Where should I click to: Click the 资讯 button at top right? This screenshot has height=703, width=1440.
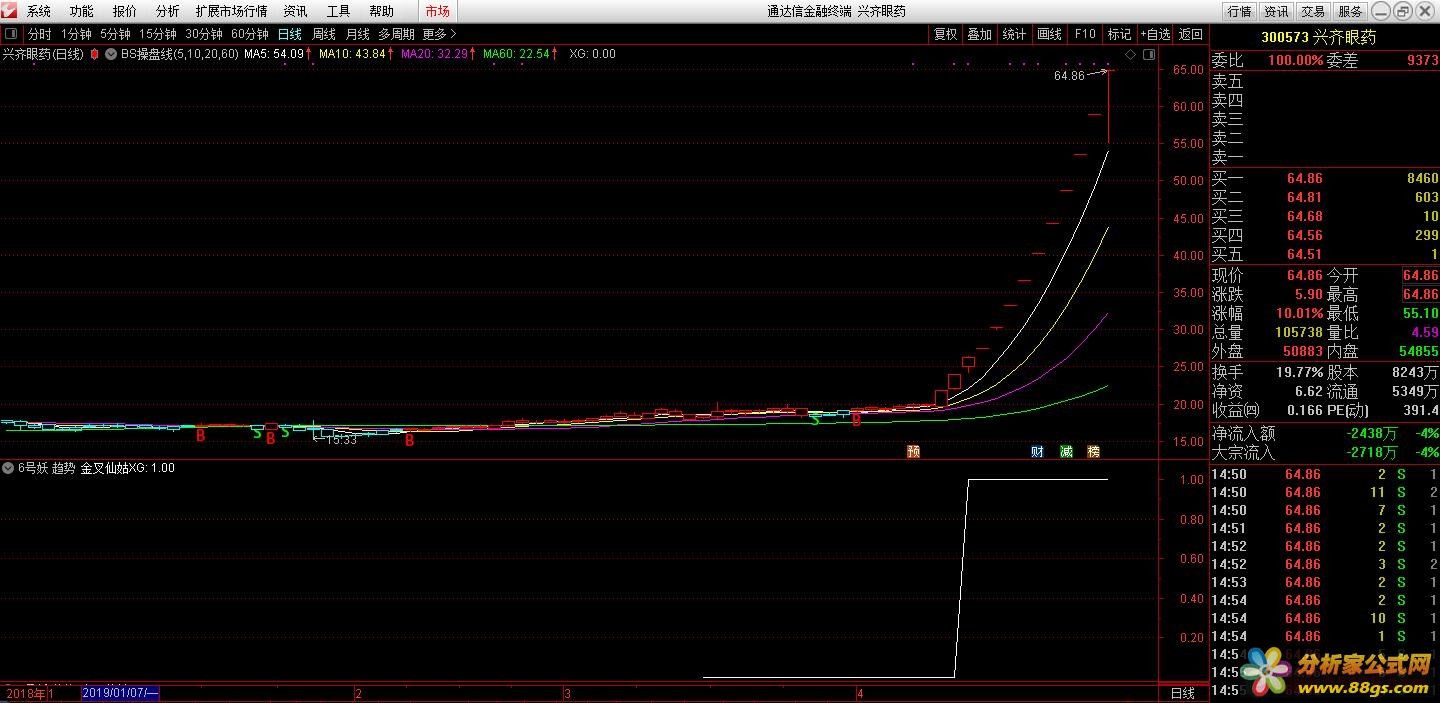[1276, 11]
